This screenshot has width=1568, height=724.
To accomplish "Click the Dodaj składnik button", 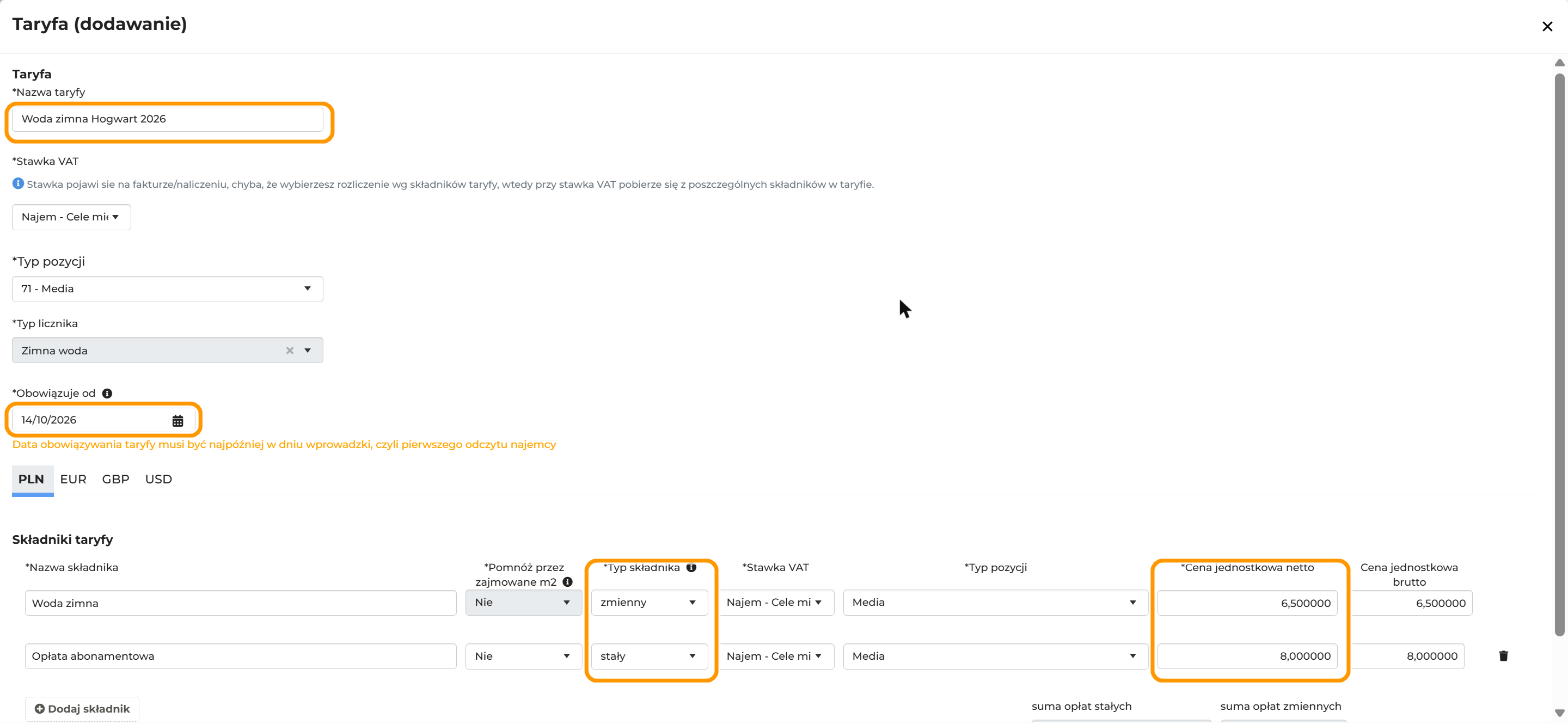I will [82, 709].
